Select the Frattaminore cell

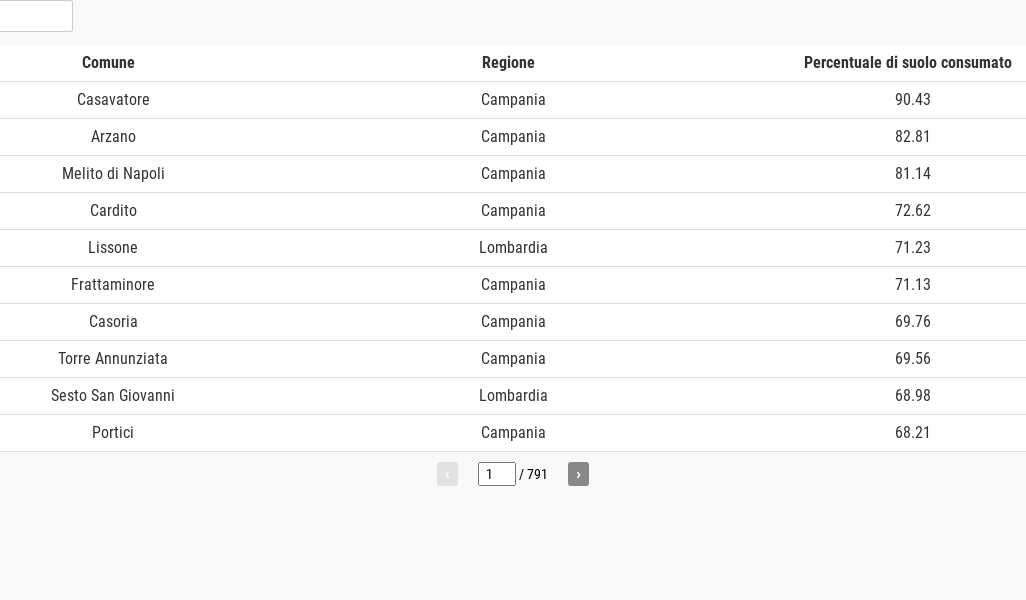[x=113, y=285]
